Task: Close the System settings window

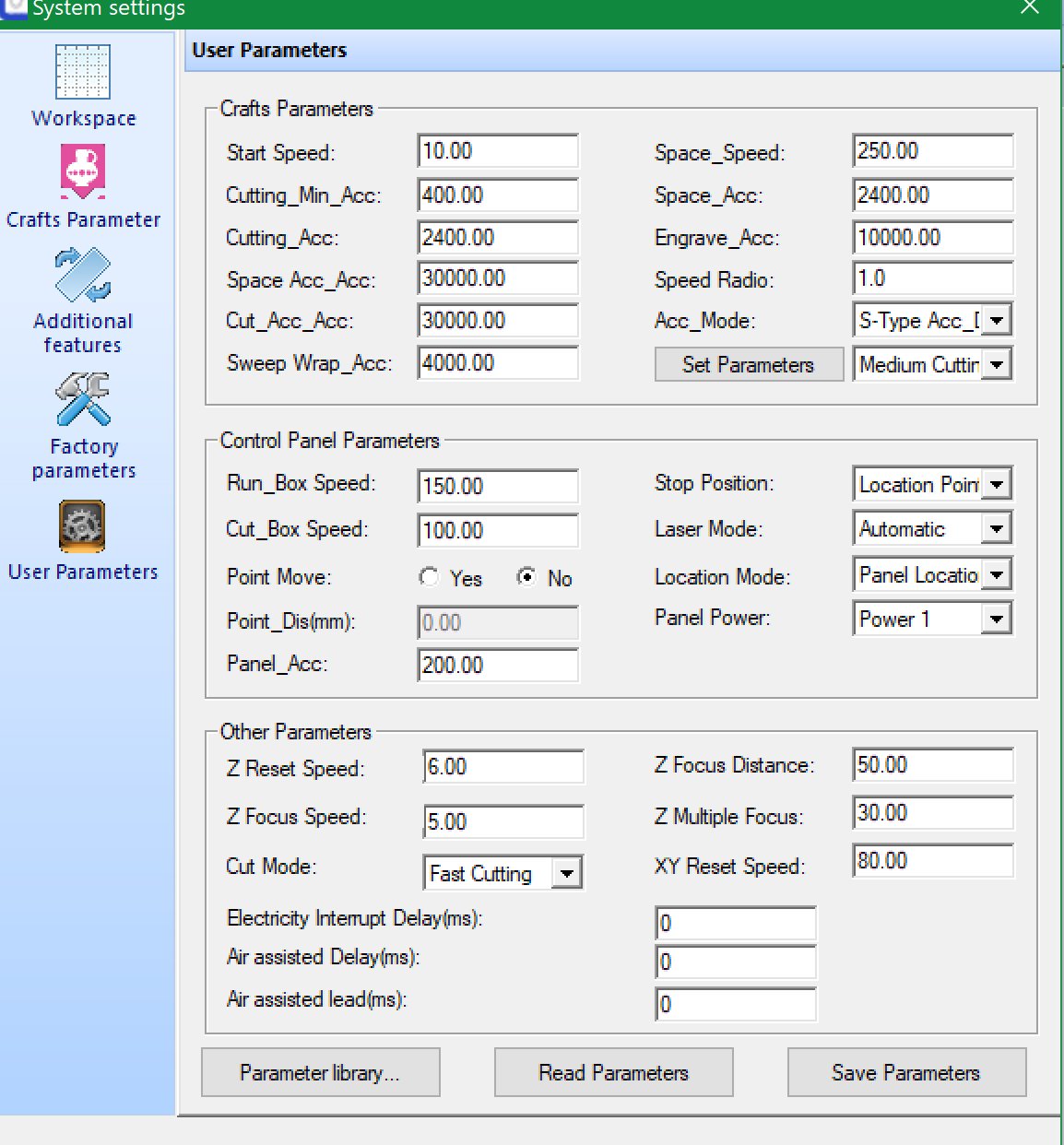Action: (1030, 8)
